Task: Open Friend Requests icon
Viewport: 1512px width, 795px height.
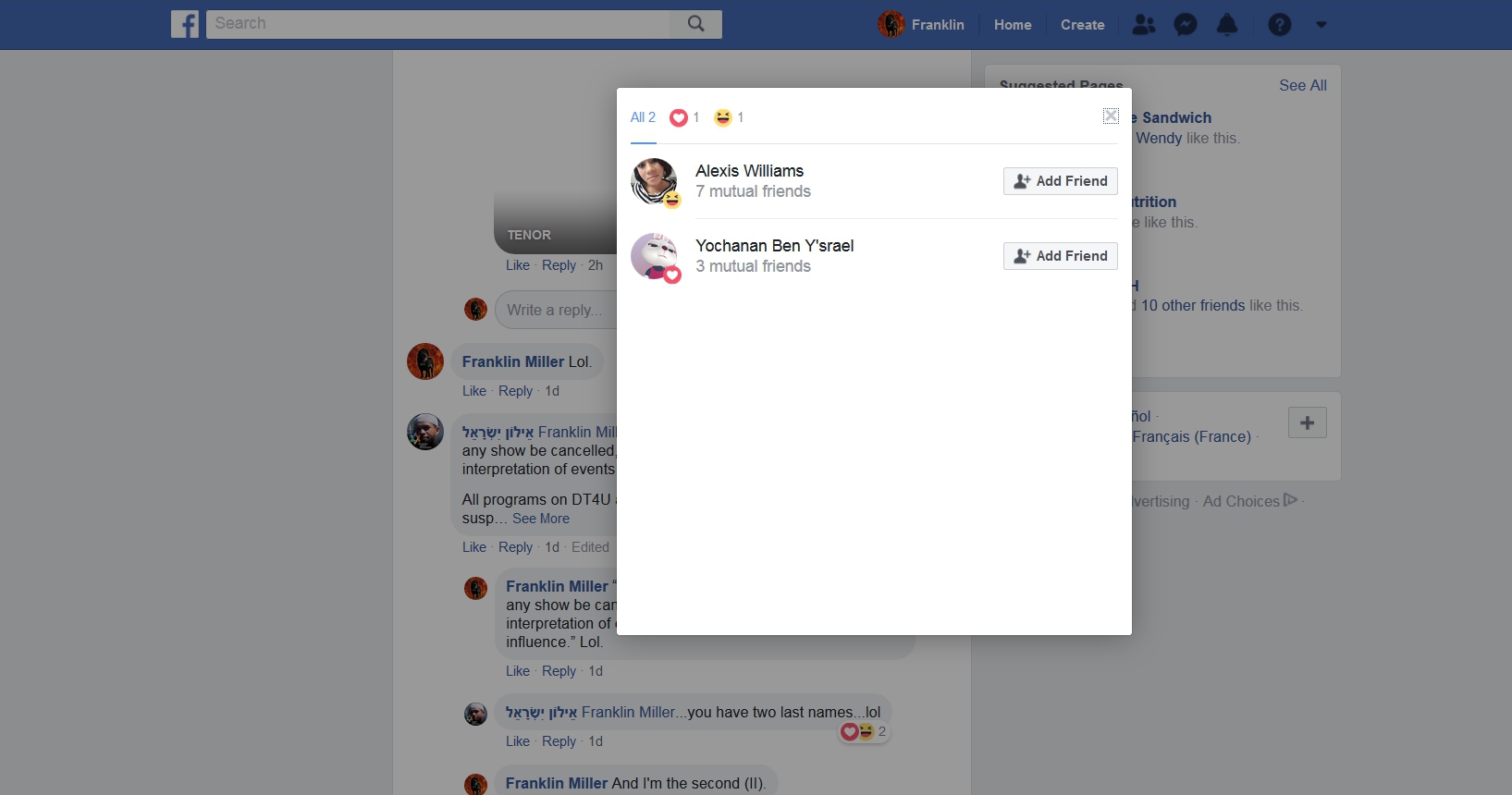Action: click(x=1144, y=25)
